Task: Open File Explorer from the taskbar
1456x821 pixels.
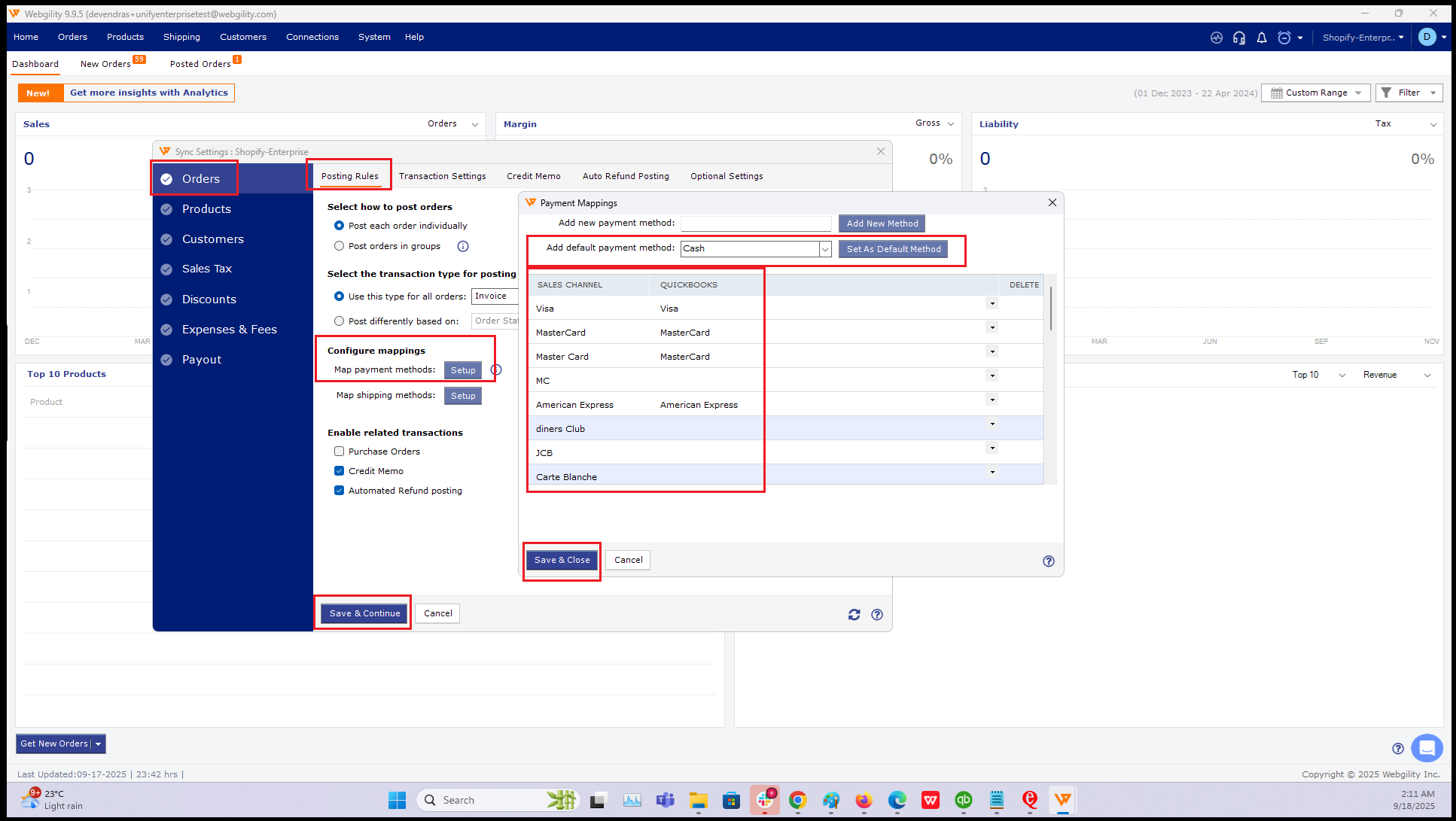Action: [699, 800]
